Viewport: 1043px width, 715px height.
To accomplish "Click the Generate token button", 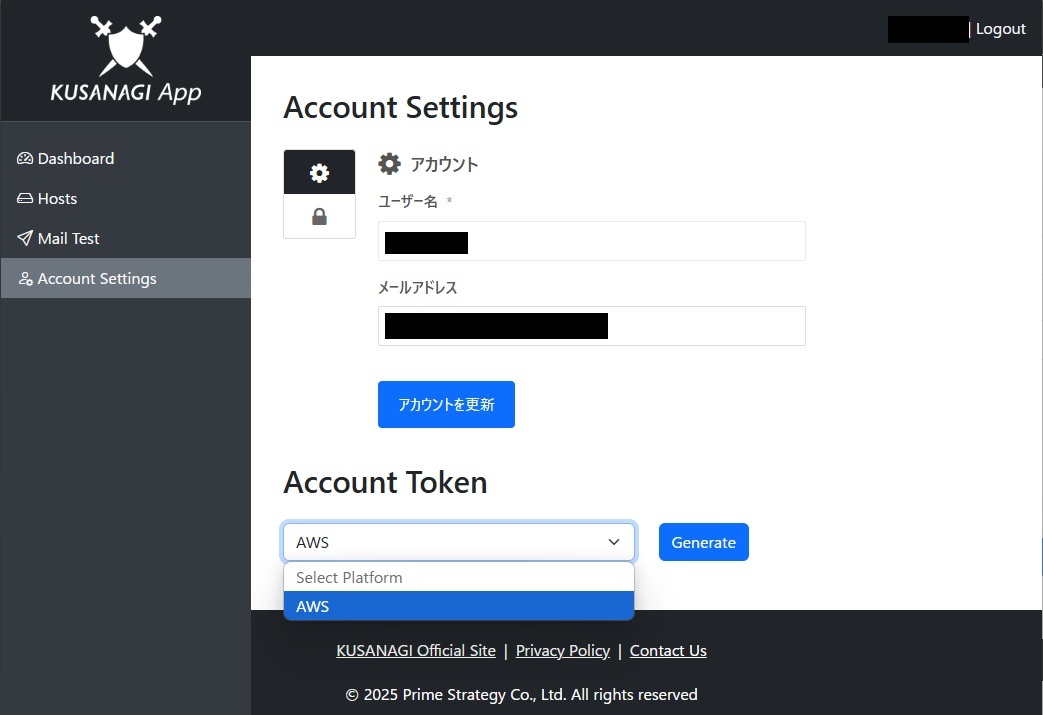I will coord(703,542).
